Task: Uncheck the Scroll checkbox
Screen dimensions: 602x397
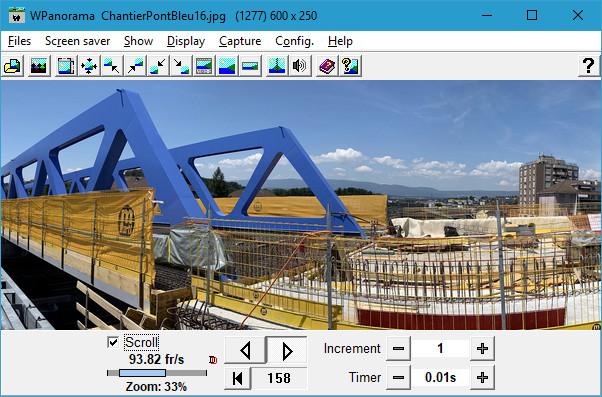Action: point(113,342)
